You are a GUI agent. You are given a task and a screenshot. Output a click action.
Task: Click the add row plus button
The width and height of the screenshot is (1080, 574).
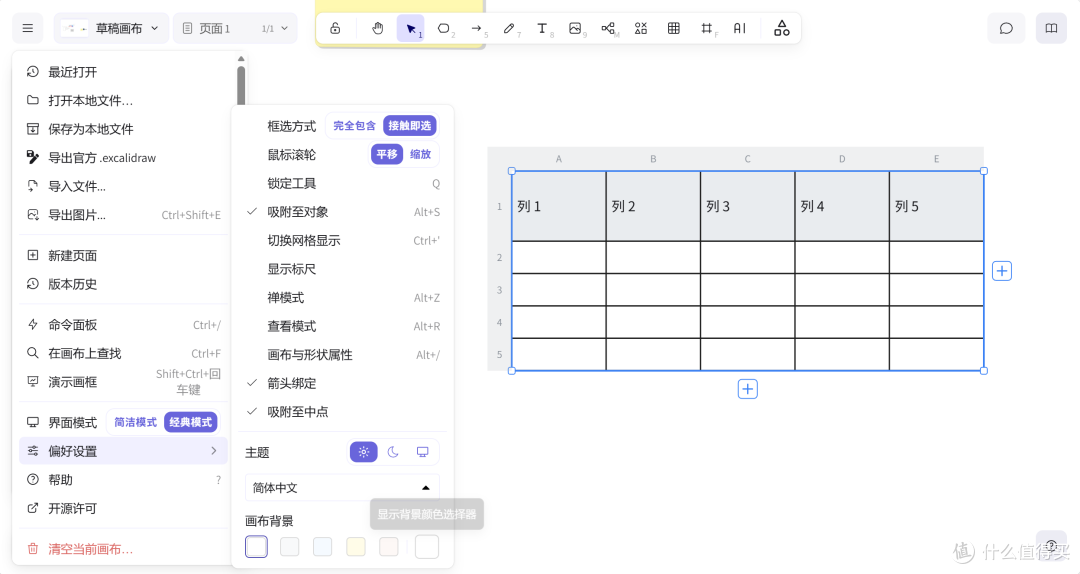tap(747, 389)
